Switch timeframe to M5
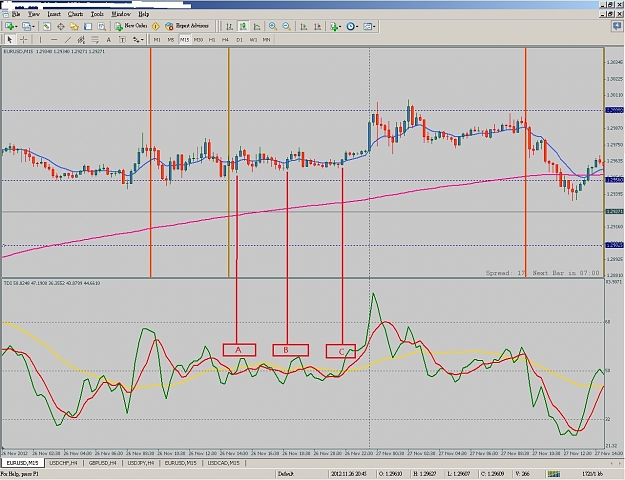The height and width of the screenshot is (480, 625). click(171, 39)
